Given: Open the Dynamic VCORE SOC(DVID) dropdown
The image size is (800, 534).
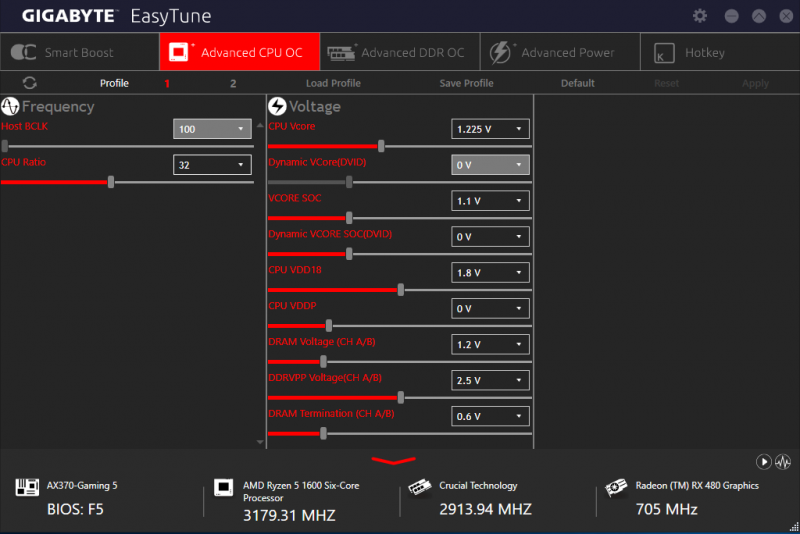Looking at the screenshot, I should (490, 237).
